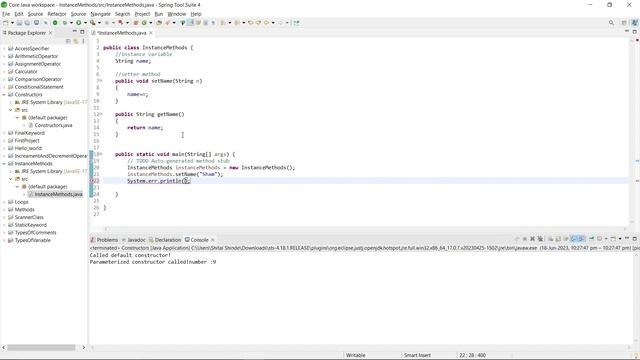The height and width of the screenshot is (360, 640).
Task: Close the InstanceMethods.java editor tab
Action: 151,33
